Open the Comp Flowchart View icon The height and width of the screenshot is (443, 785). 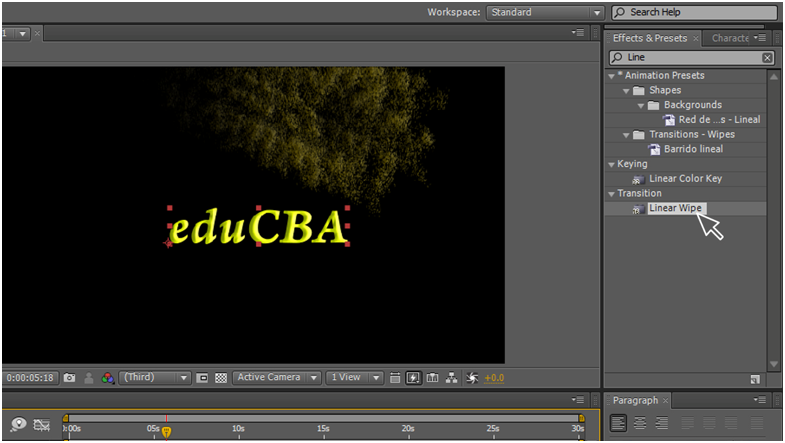pyautogui.click(x=452, y=378)
